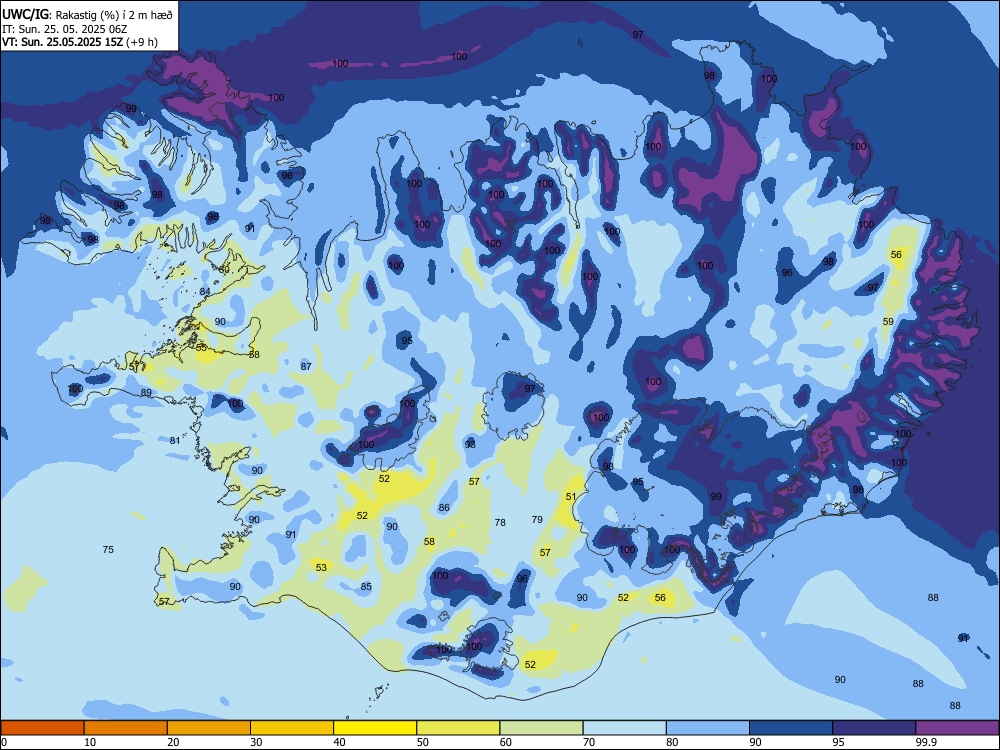This screenshot has height=750, width=1000.
Task: Select the orange 10–20 legend color band
Action: point(126,728)
